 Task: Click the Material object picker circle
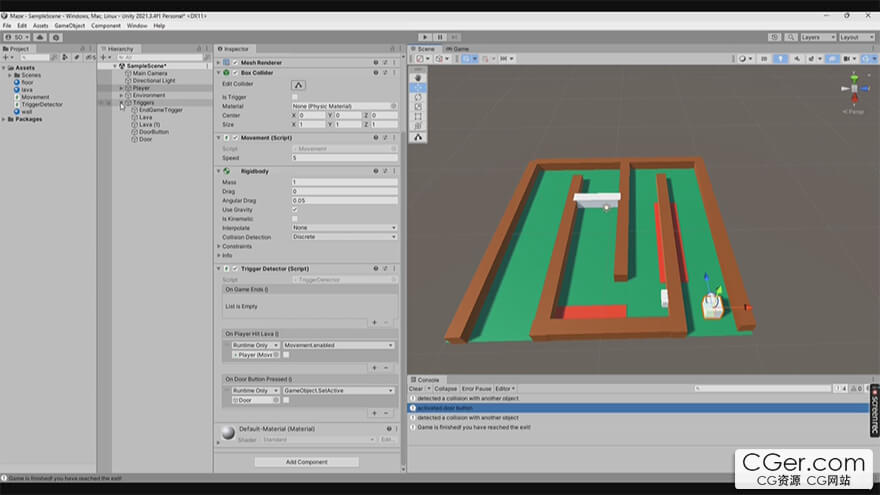[393, 106]
